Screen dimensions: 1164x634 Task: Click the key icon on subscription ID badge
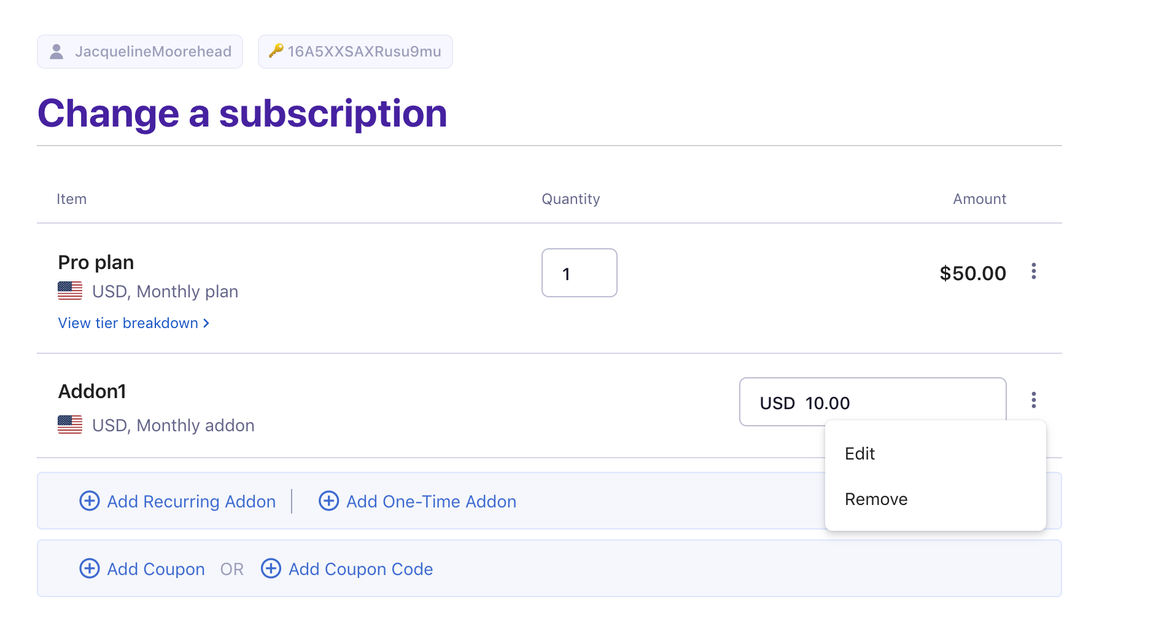[276, 51]
